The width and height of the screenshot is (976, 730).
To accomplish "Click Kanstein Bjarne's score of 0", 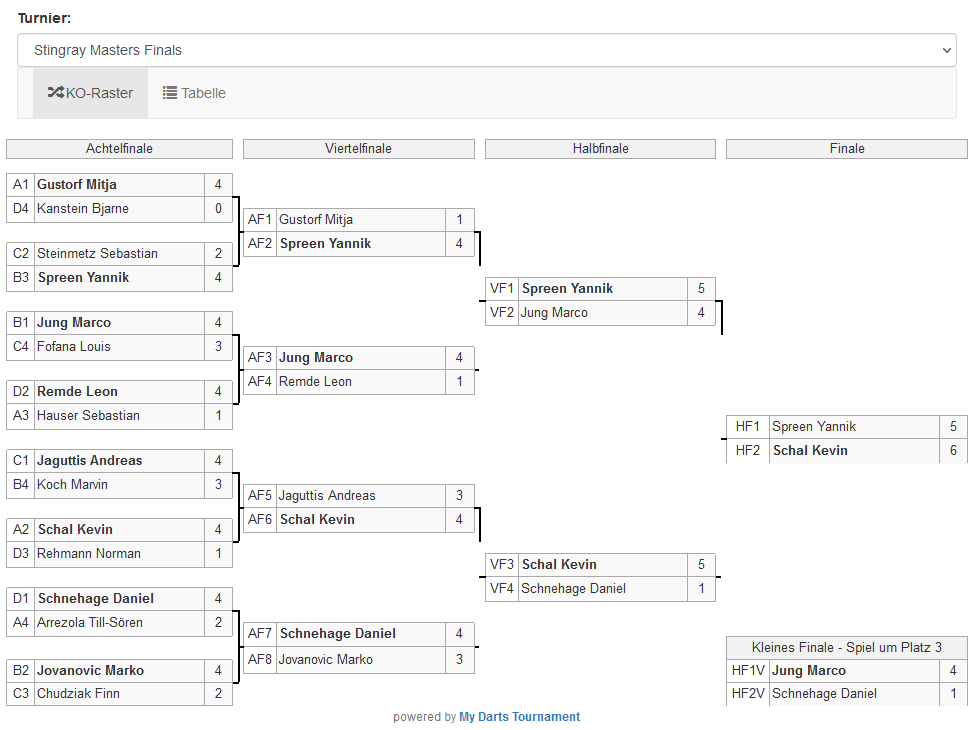I will (218, 208).
